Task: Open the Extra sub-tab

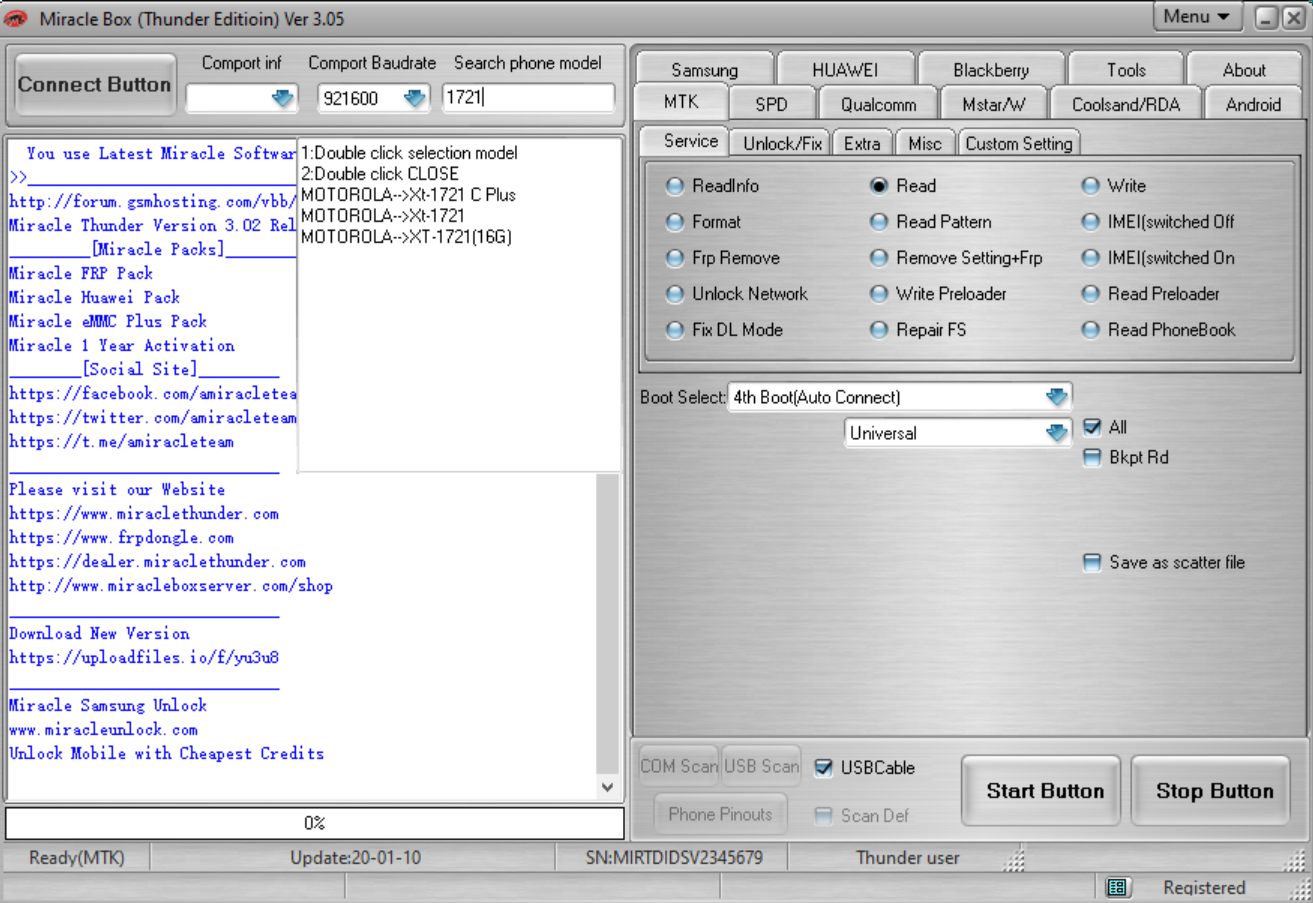Action: 862,143
